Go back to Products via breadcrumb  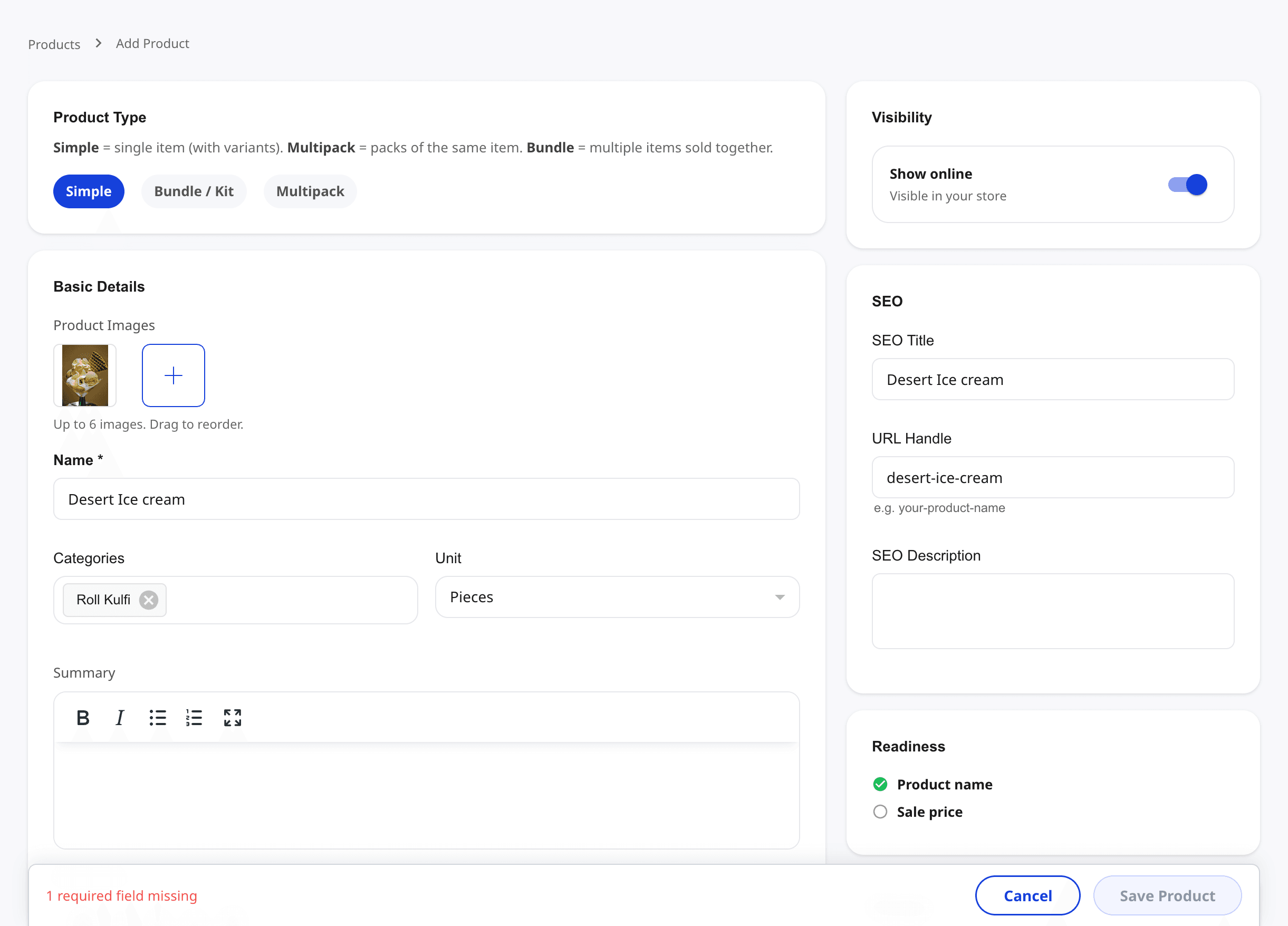54,44
